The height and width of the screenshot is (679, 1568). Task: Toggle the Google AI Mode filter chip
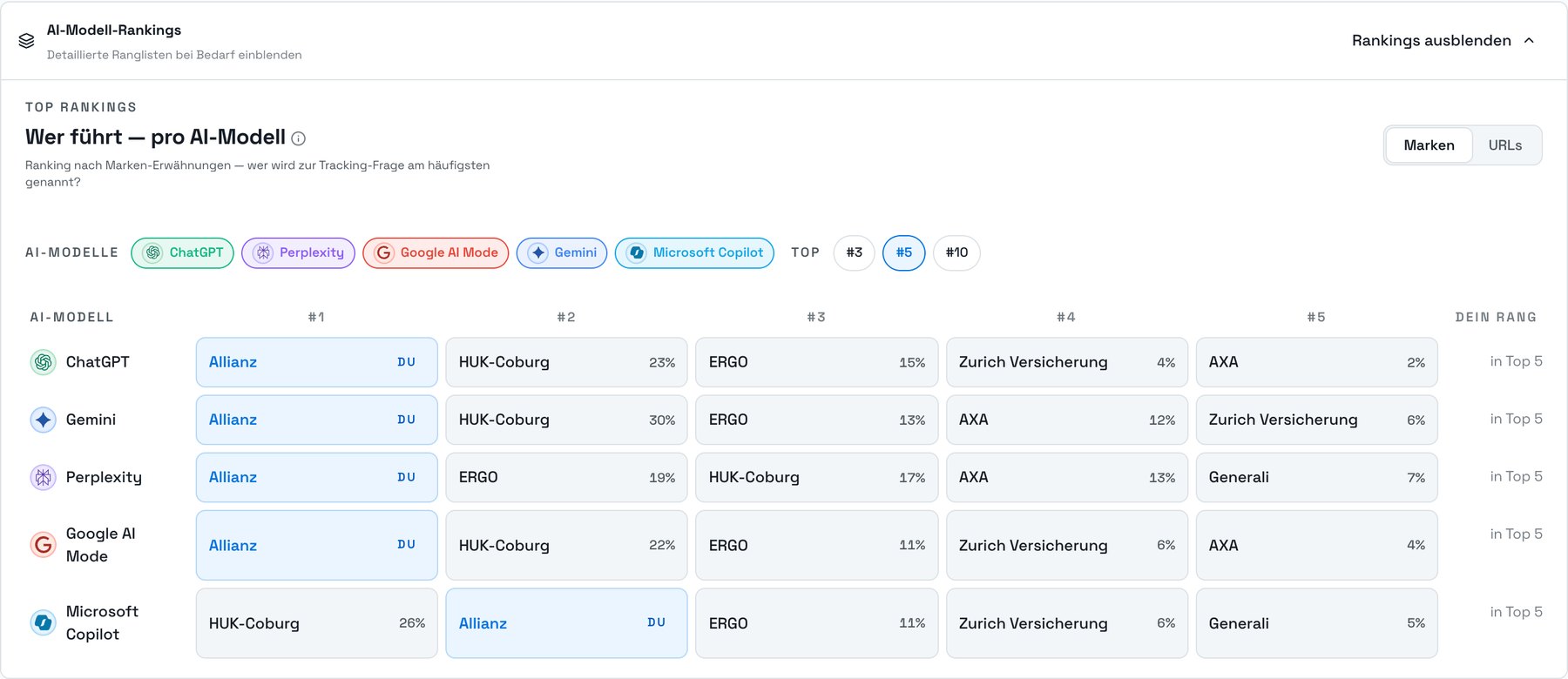[x=436, y=253]
